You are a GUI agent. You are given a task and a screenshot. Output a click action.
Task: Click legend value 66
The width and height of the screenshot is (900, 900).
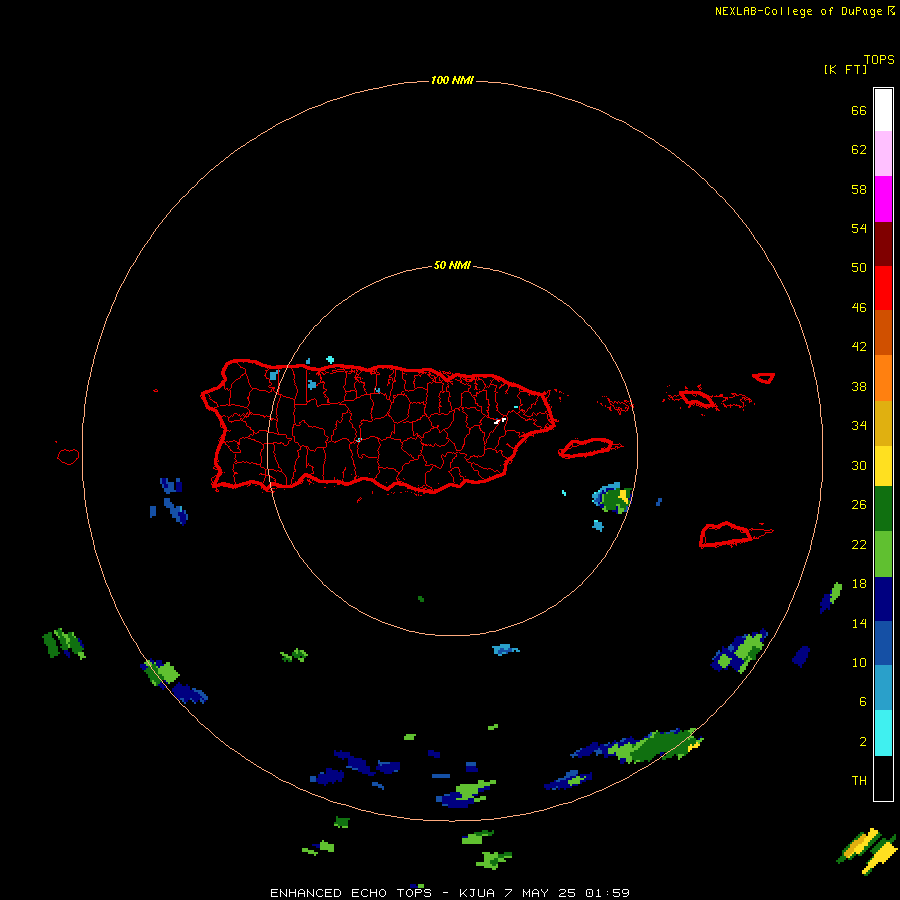point(859,110)
